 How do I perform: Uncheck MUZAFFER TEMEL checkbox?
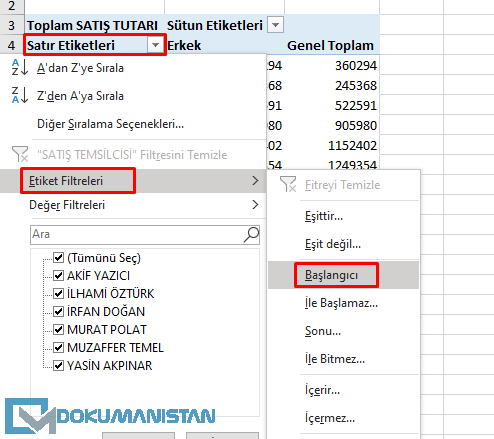(59, 347)
